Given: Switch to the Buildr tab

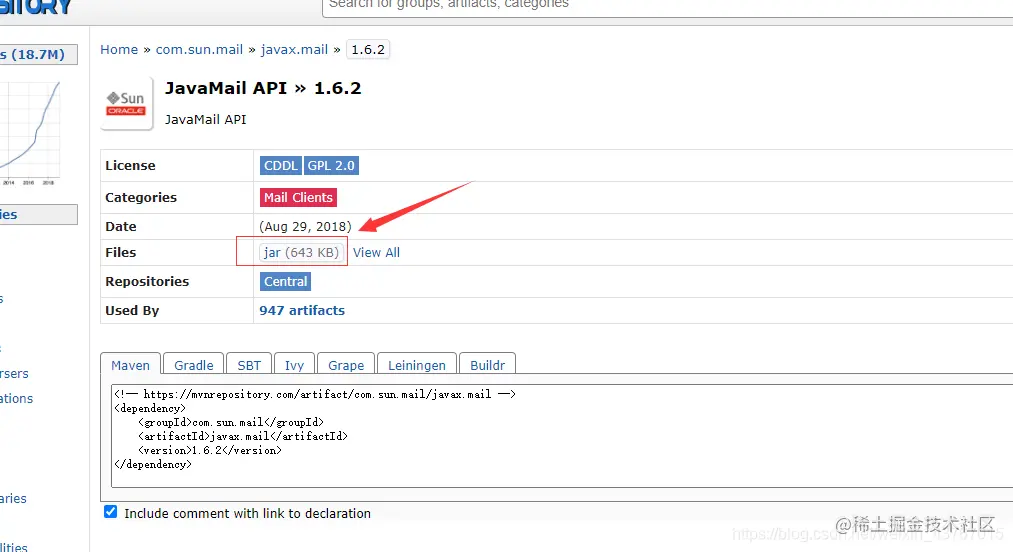Looking at the screenshot, I should (487, 364).
